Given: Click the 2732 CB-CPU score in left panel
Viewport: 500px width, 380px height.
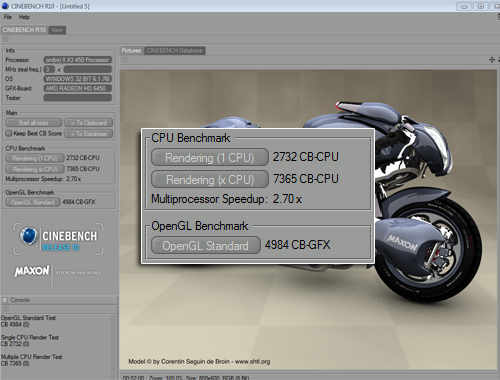Looking at the screenshot, I should [x=83, y=158].
